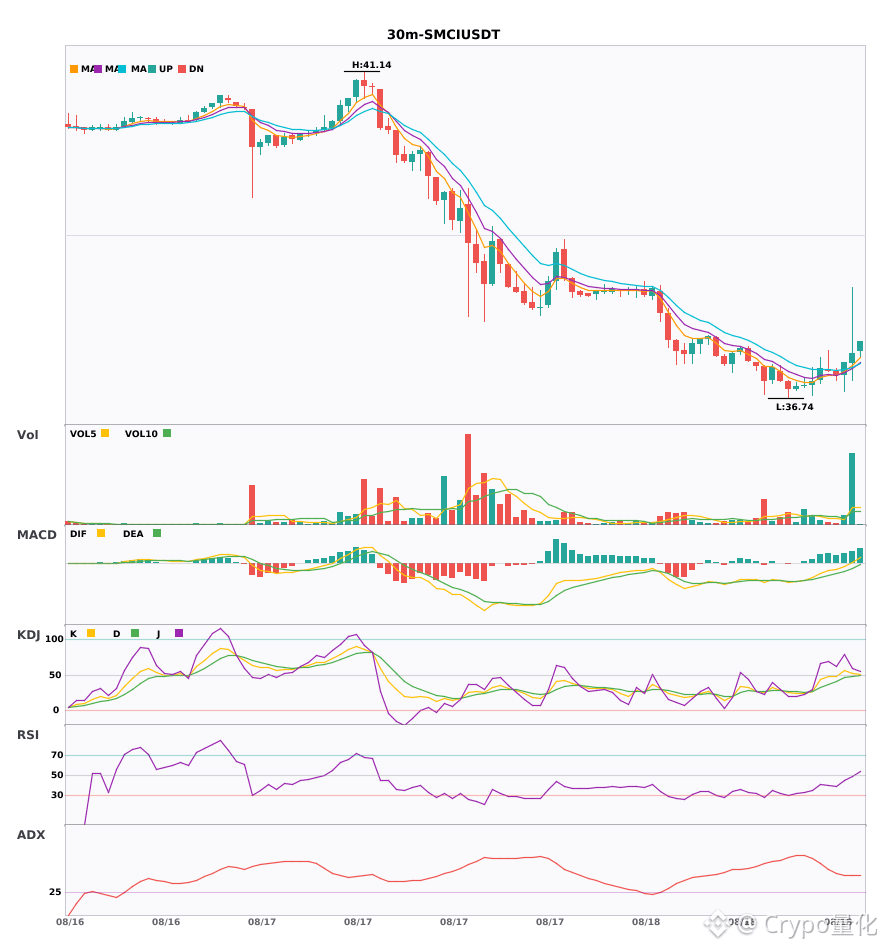Click the yellow DIF legend swatch
The height and width of the screenshot is (950, 885).
(101, 533)
